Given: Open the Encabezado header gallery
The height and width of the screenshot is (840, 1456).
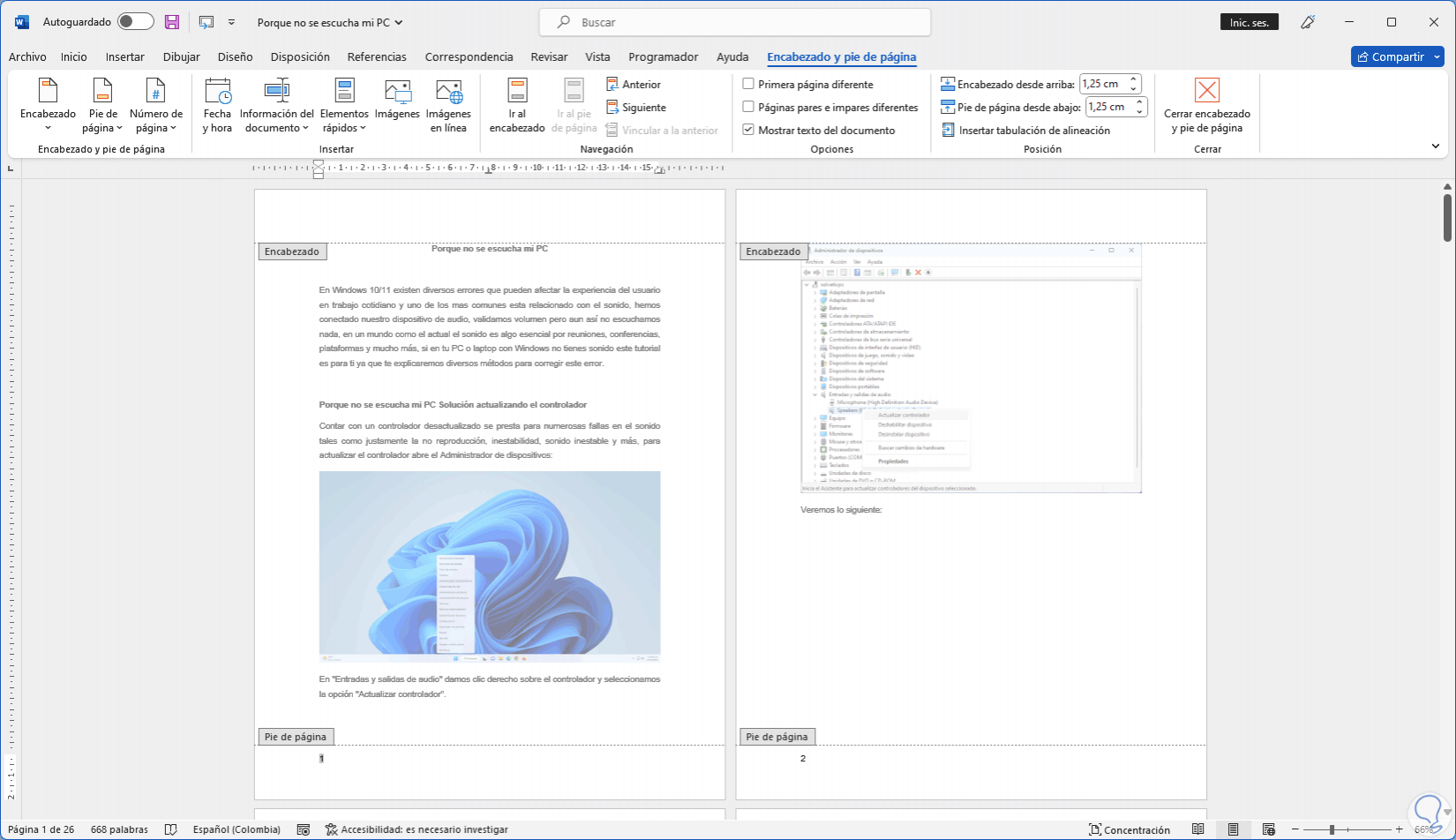Looking at the screenshot, I should (x=49, y=105).
